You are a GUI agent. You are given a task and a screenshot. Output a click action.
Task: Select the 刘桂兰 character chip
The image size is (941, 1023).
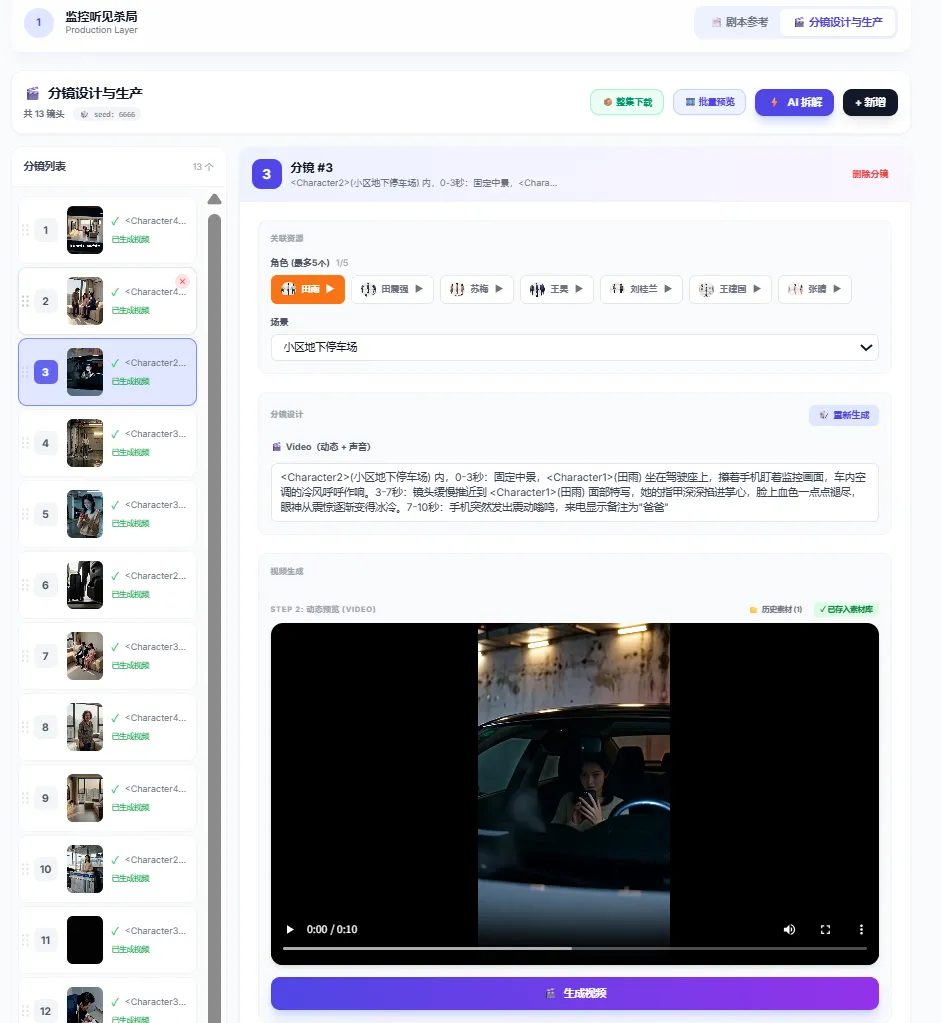coord(641,289)
